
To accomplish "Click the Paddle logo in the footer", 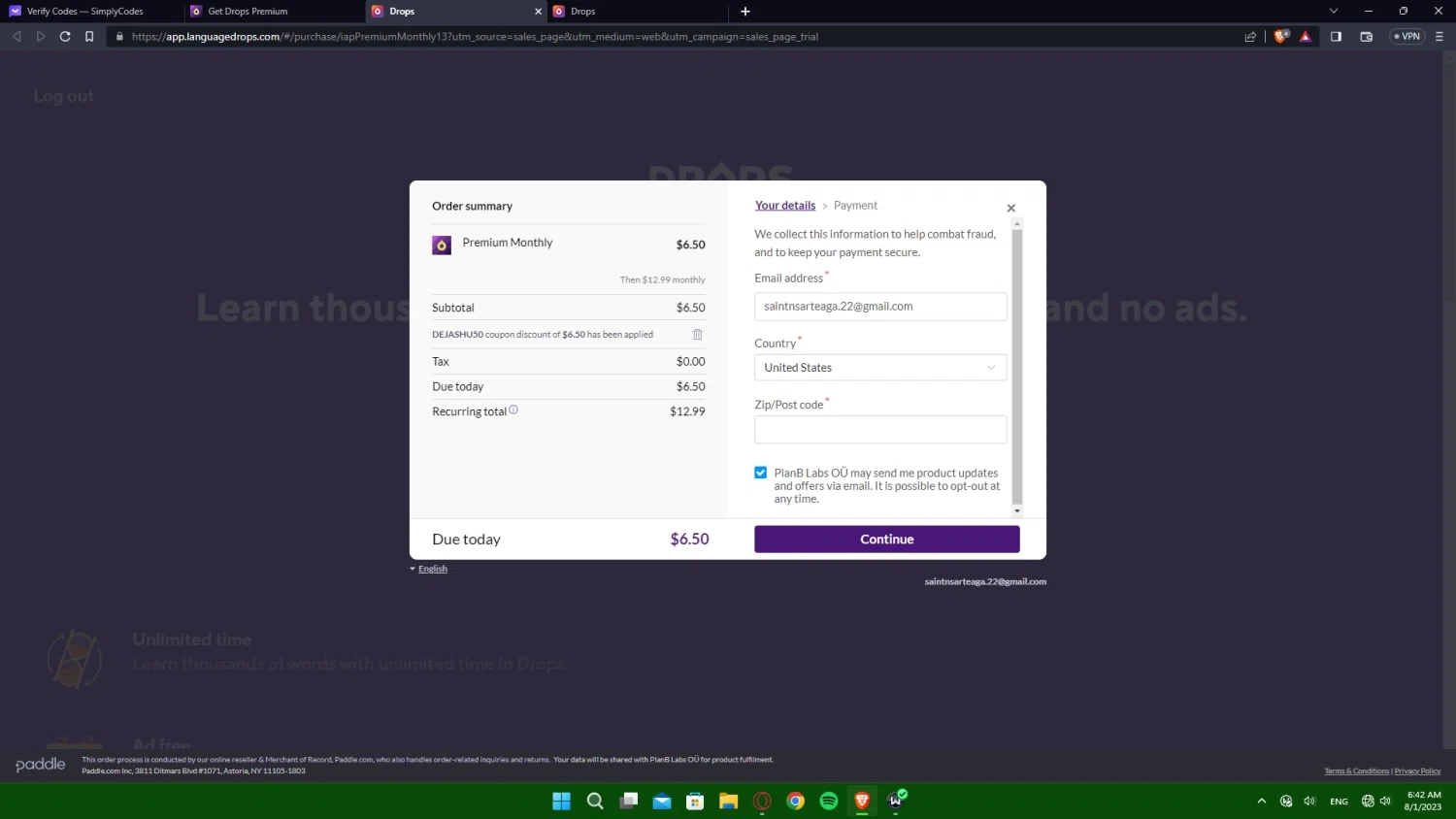I will [x=41, y=765].
